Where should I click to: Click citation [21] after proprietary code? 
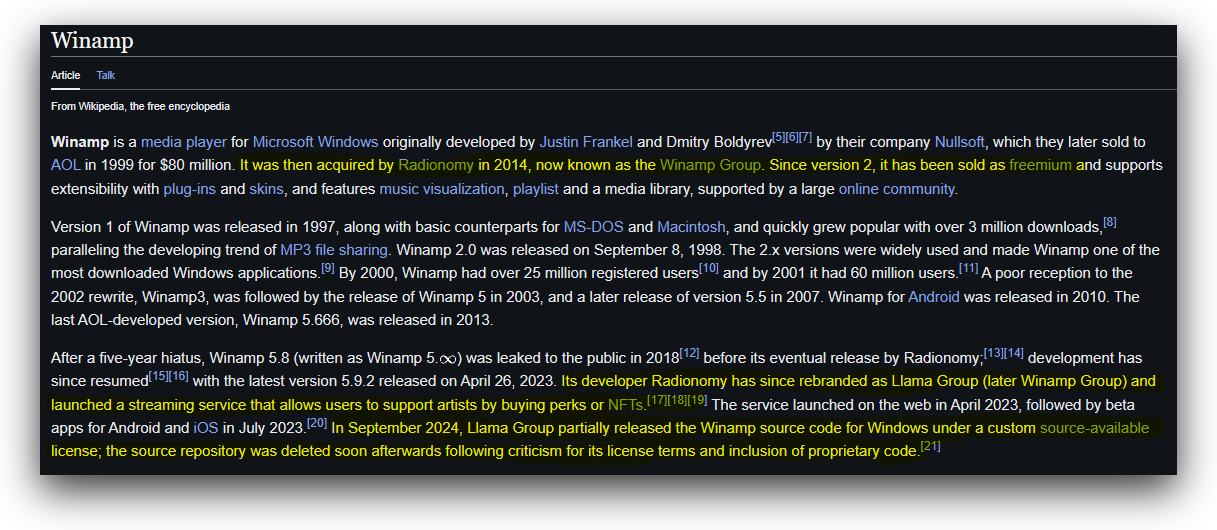[x=931, y=446]
